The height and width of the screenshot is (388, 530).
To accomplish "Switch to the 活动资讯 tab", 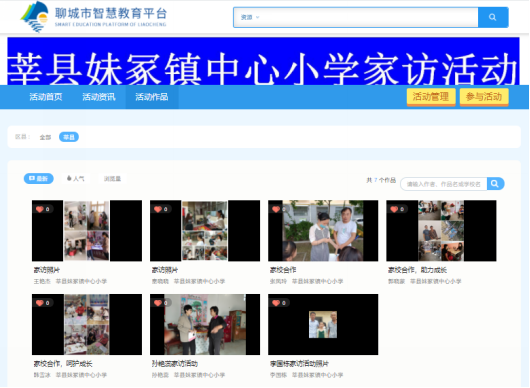I will pos(99,97).
